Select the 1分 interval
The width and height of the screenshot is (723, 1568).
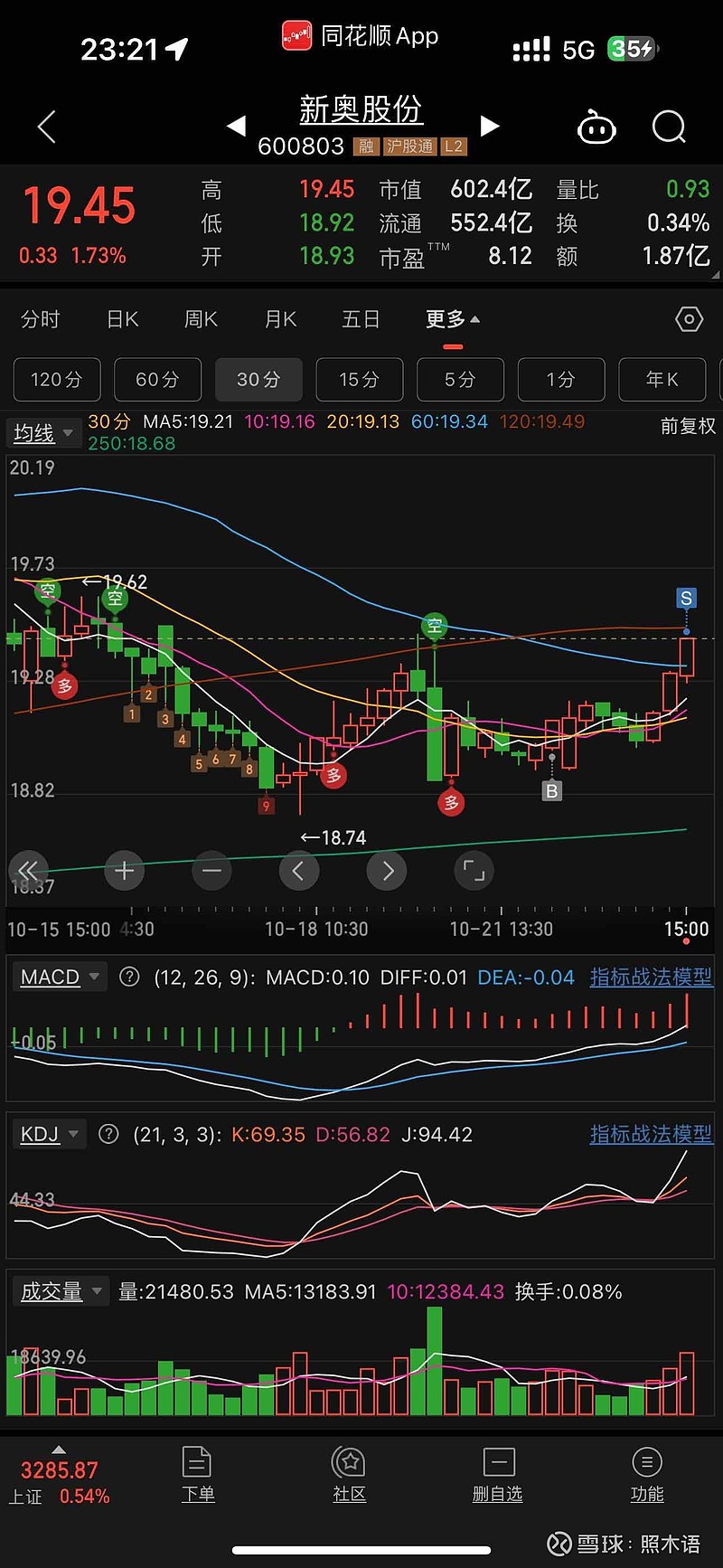point(561,379)
